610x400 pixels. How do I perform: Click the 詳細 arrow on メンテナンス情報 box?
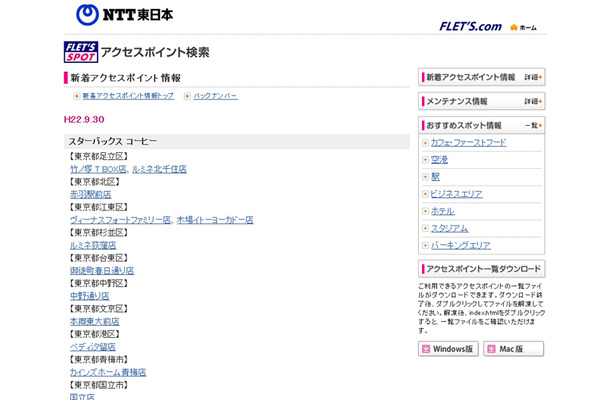coord(533,101)
